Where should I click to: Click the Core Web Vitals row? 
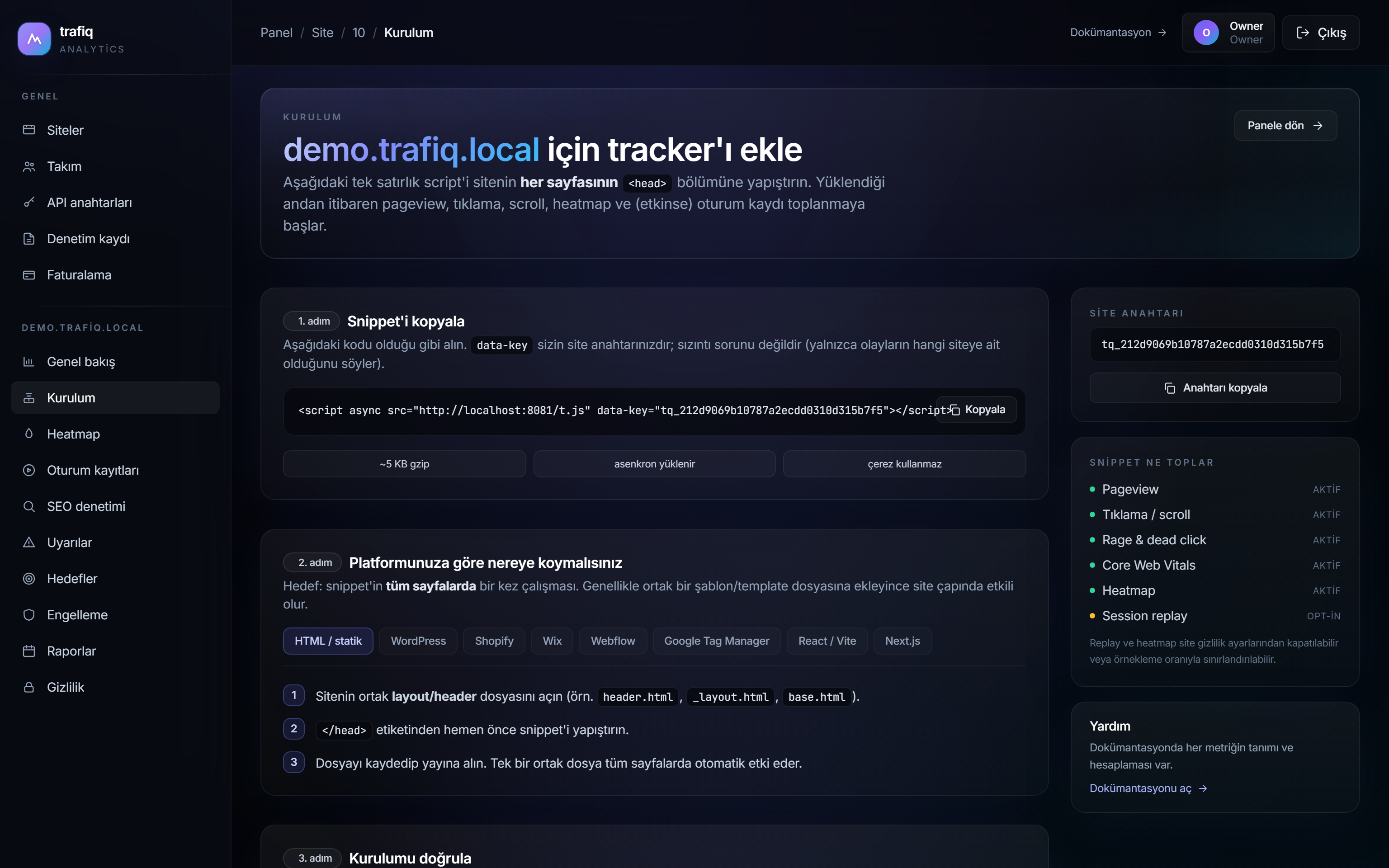tap(1214, 566)
